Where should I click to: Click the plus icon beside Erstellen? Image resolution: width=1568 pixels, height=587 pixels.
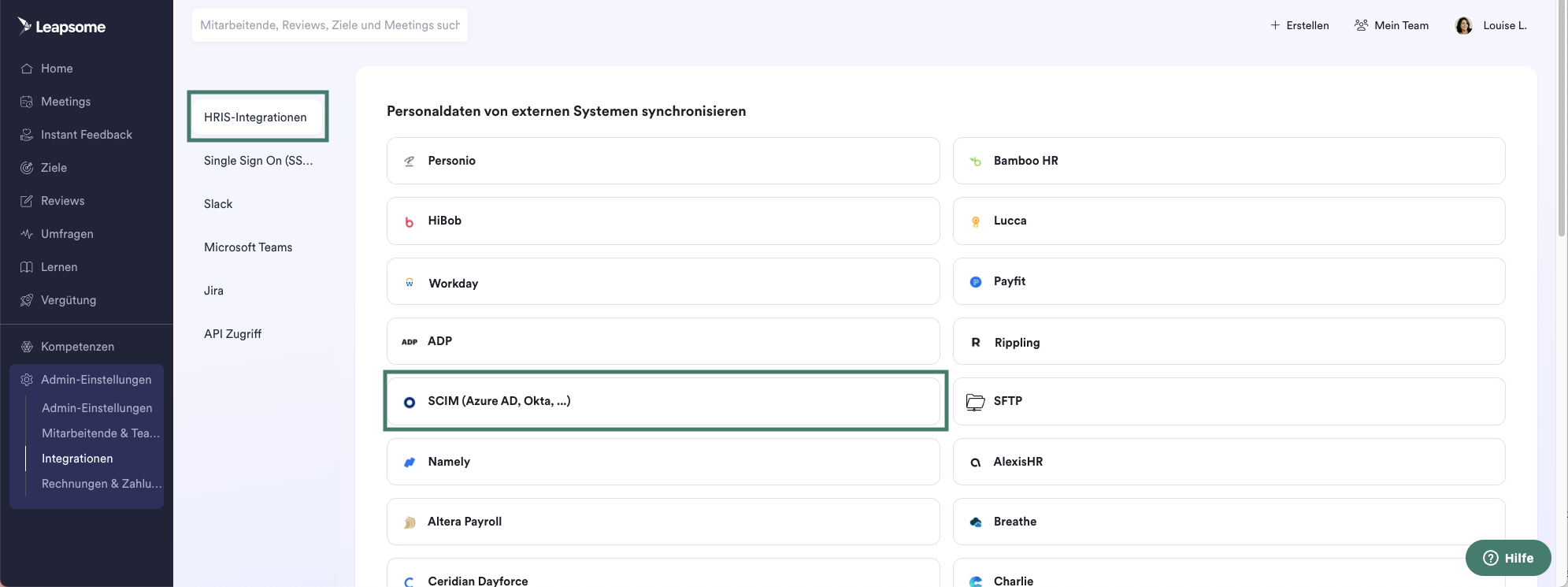1275,25
